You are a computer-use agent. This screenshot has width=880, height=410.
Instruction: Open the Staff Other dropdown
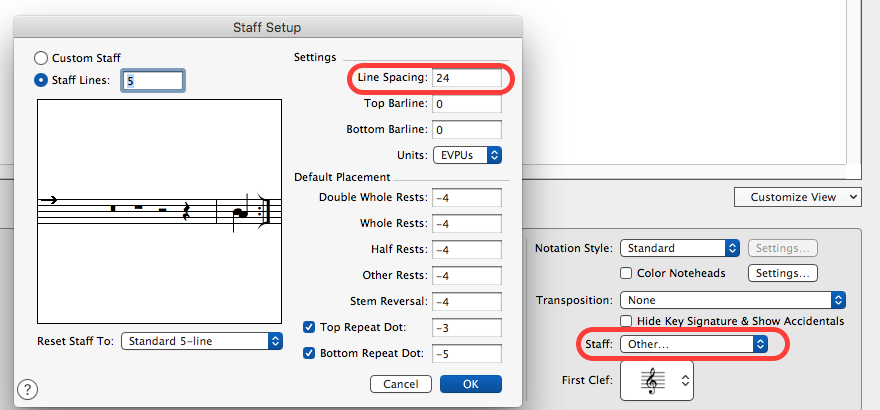[x=694, y=344]
